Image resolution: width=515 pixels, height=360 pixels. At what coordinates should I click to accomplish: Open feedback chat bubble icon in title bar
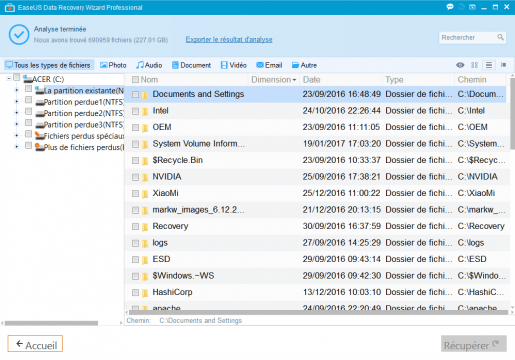tap(450, 7)
